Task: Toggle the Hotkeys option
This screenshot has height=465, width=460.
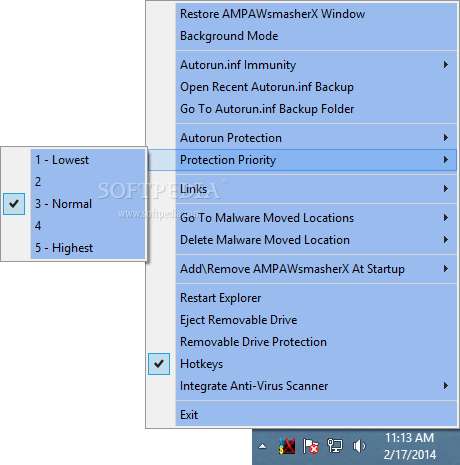Action: tap(302, 364)
